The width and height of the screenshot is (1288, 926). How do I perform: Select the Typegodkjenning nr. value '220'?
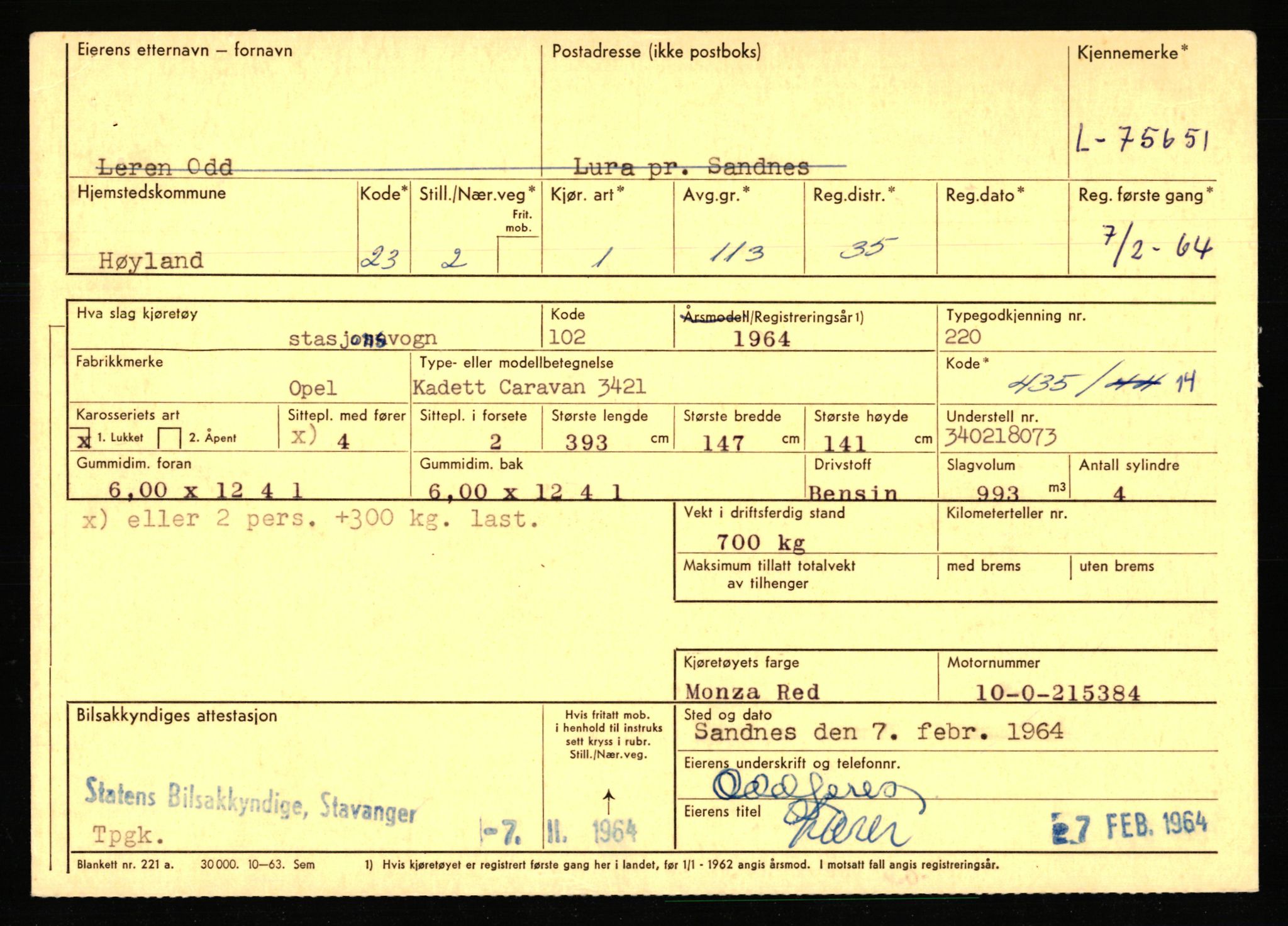[962, 337]
